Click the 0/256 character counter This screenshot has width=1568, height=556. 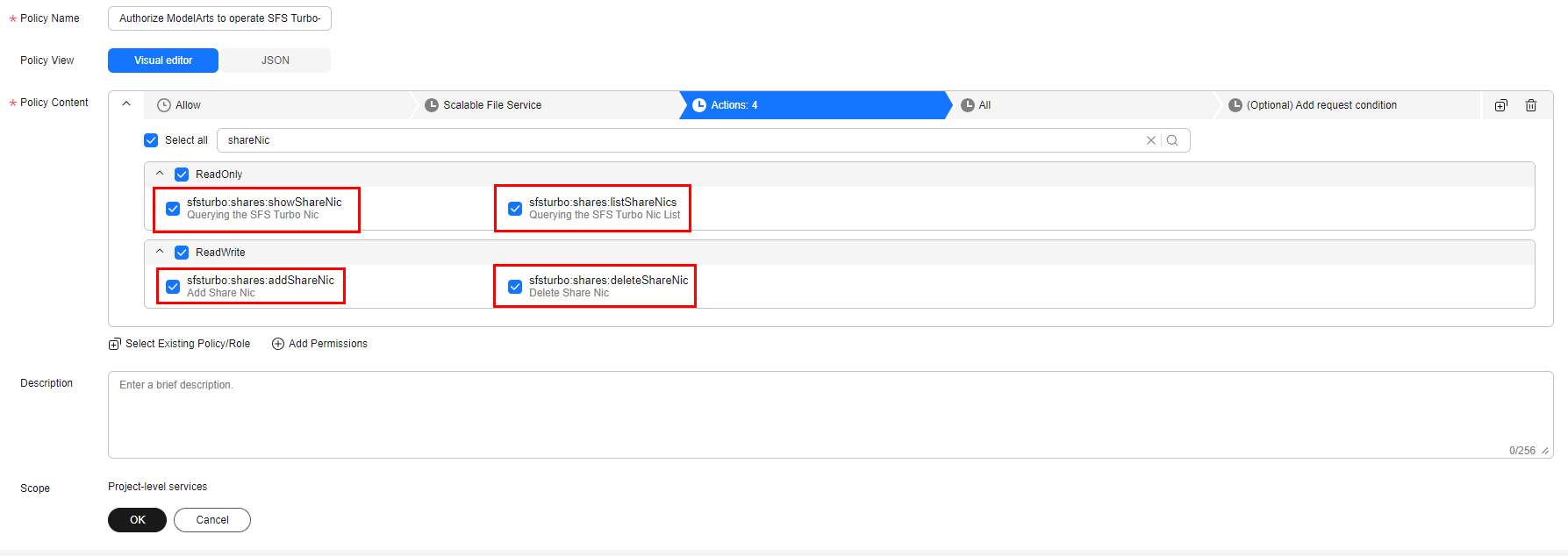coord(1522,451)
